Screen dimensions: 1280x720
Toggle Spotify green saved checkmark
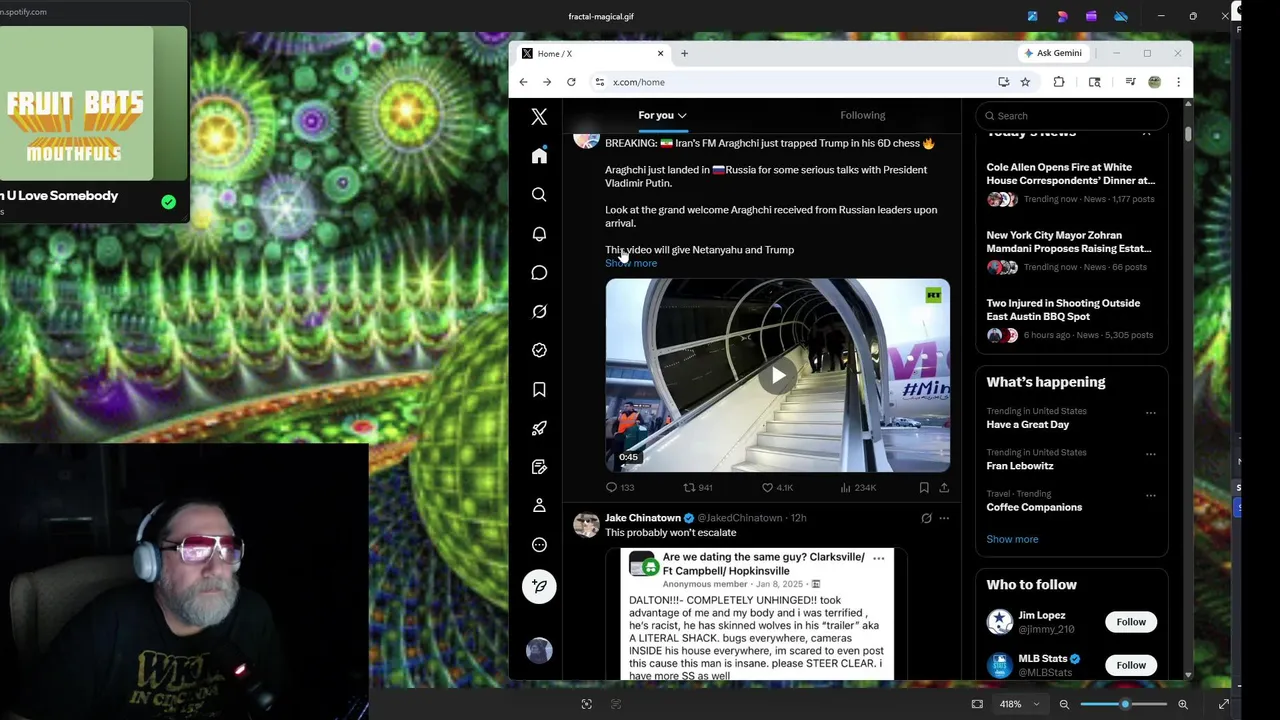coord(168,202)
